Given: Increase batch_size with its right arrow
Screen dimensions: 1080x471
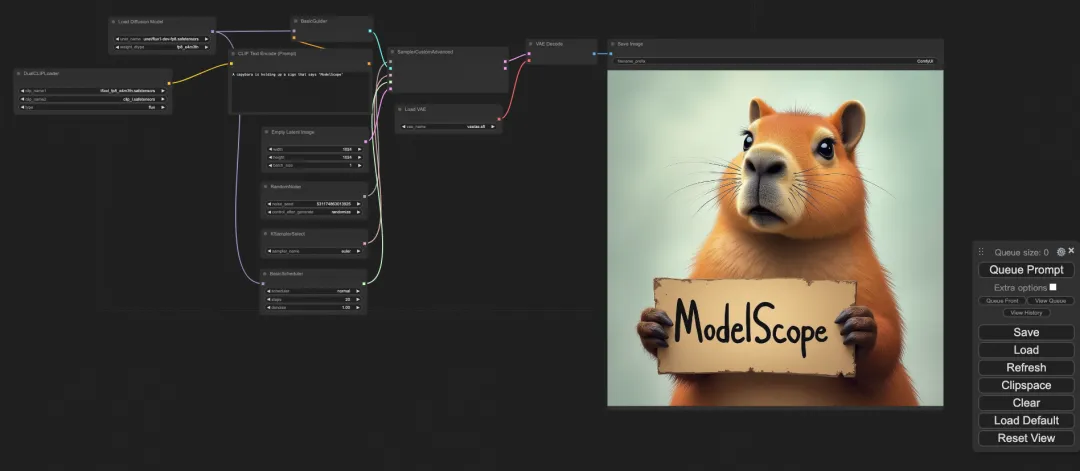Looking at the screenshot, I should (359, 165).
